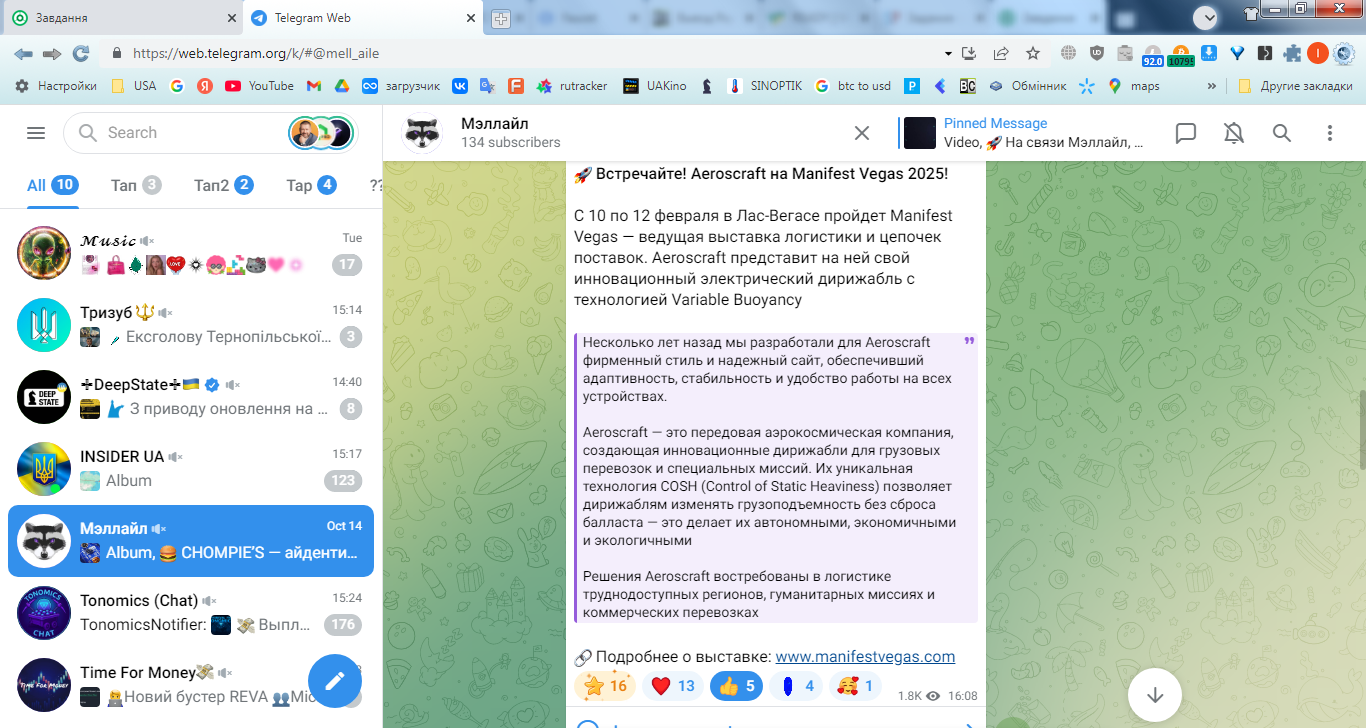Go back in browser history
1366x728 pixels.
pyautogui.click(x=23, y=53)
